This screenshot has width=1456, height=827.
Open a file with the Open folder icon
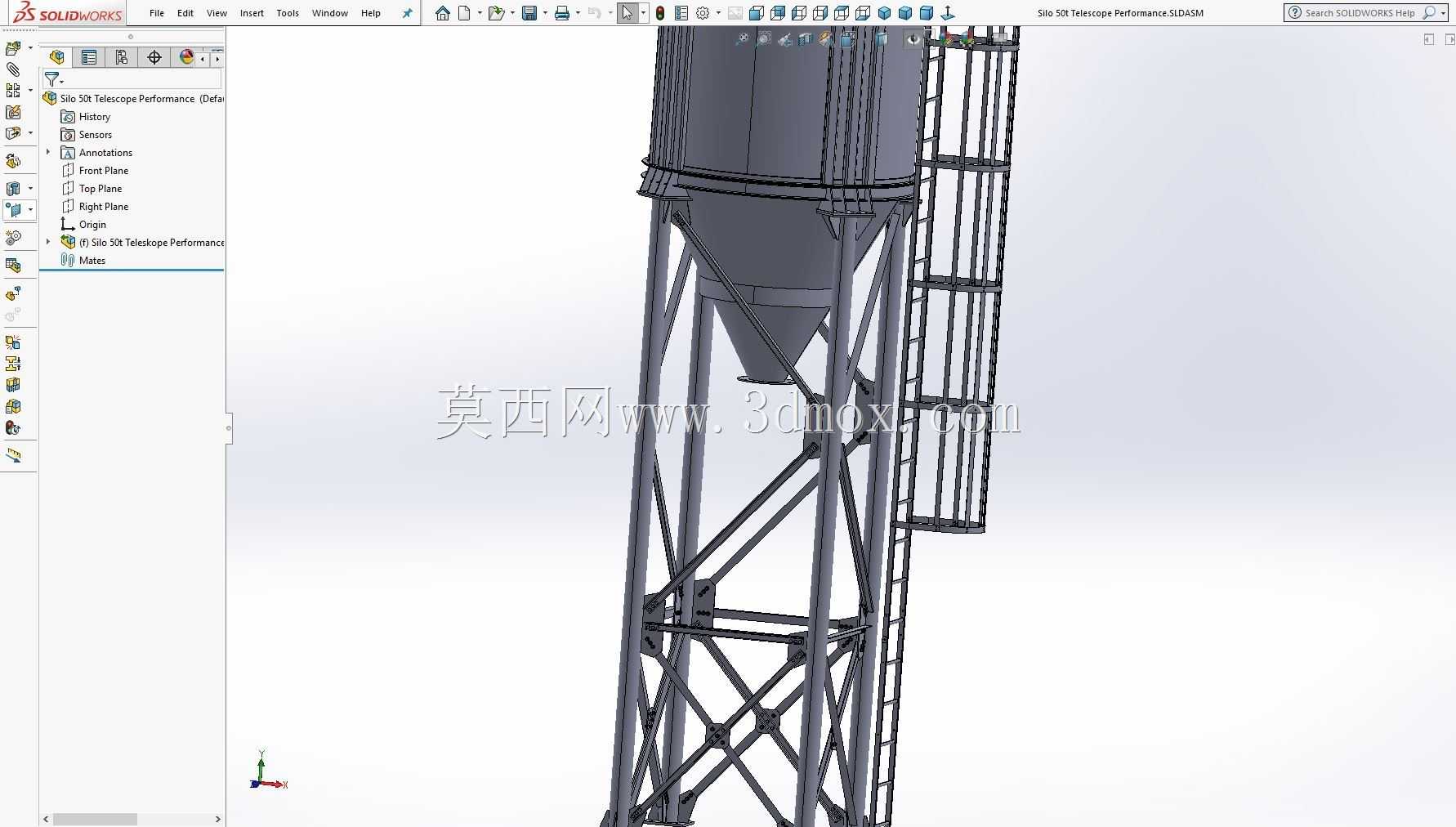[x=495, y=13]
